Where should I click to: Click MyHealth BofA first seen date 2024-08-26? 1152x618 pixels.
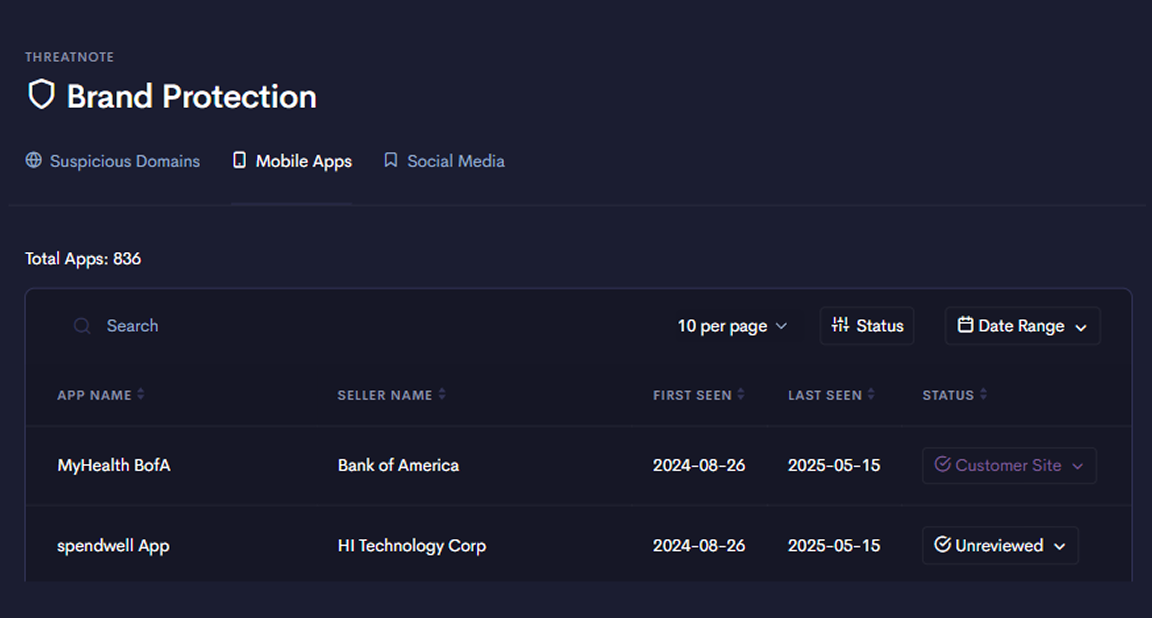tap(699, 465)
